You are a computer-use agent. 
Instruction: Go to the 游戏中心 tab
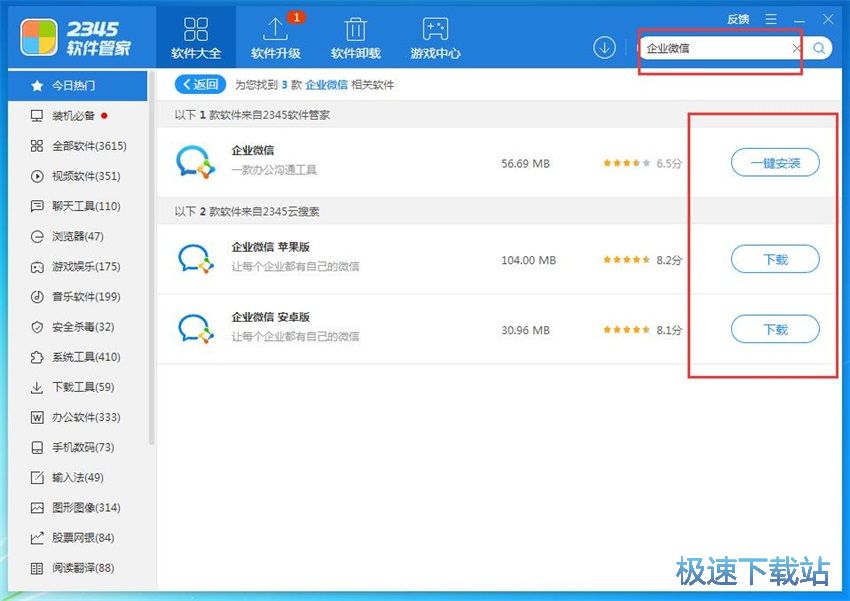(x=435, y=37)
